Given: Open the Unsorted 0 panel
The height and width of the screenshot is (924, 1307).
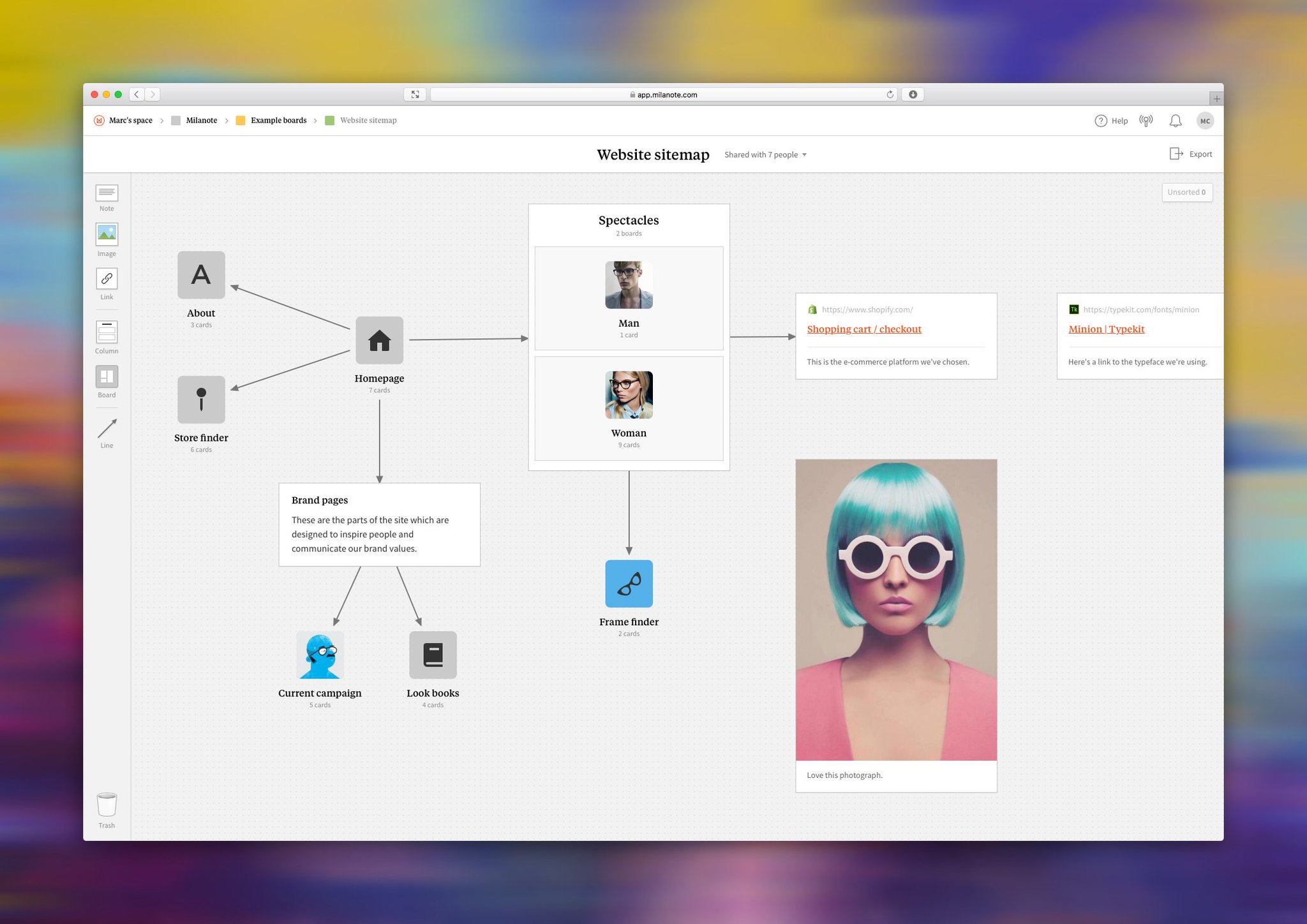Looking at the screenshot, I should coord(1186,192).
